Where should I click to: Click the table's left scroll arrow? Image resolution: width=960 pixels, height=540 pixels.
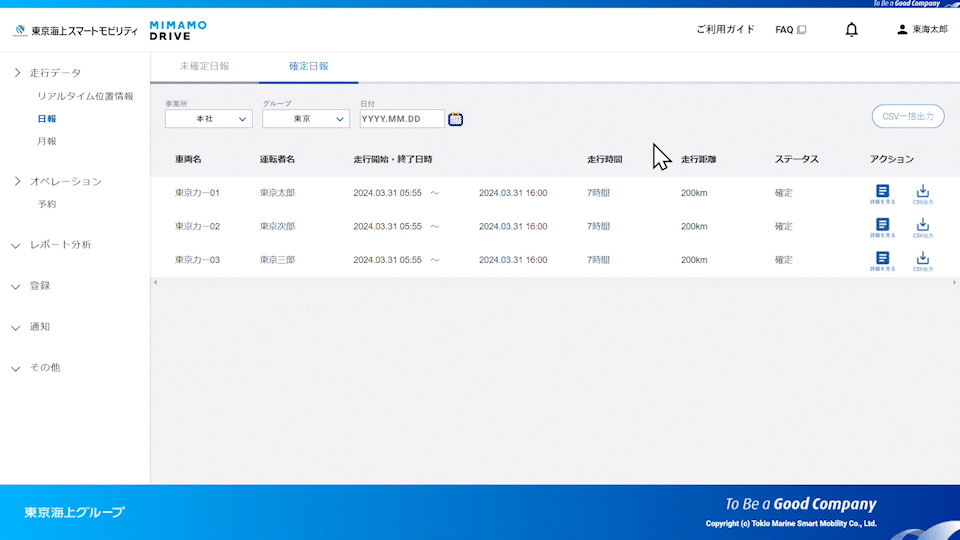tap(156, 282)
